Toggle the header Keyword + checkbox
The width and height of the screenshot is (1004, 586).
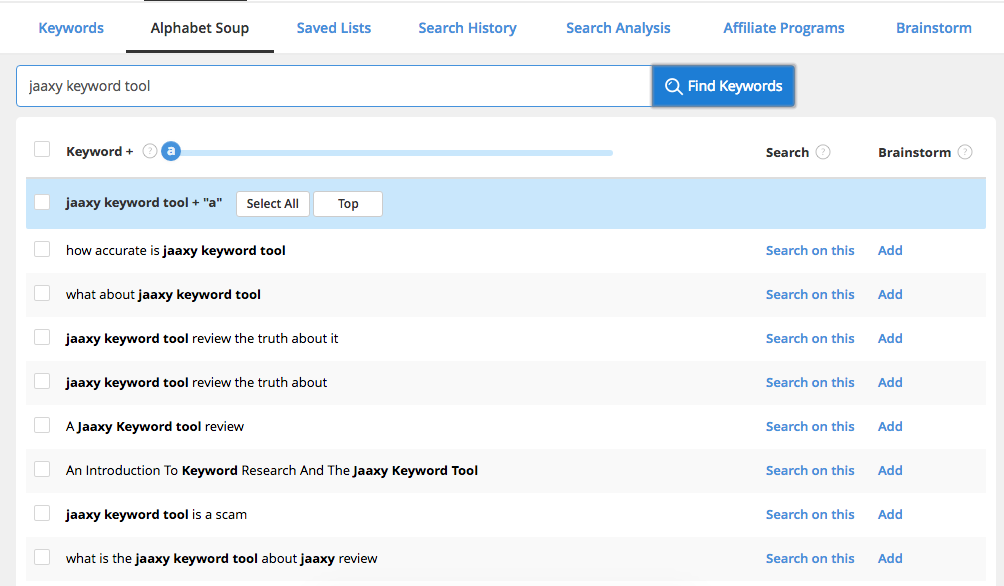coord(42,149)
